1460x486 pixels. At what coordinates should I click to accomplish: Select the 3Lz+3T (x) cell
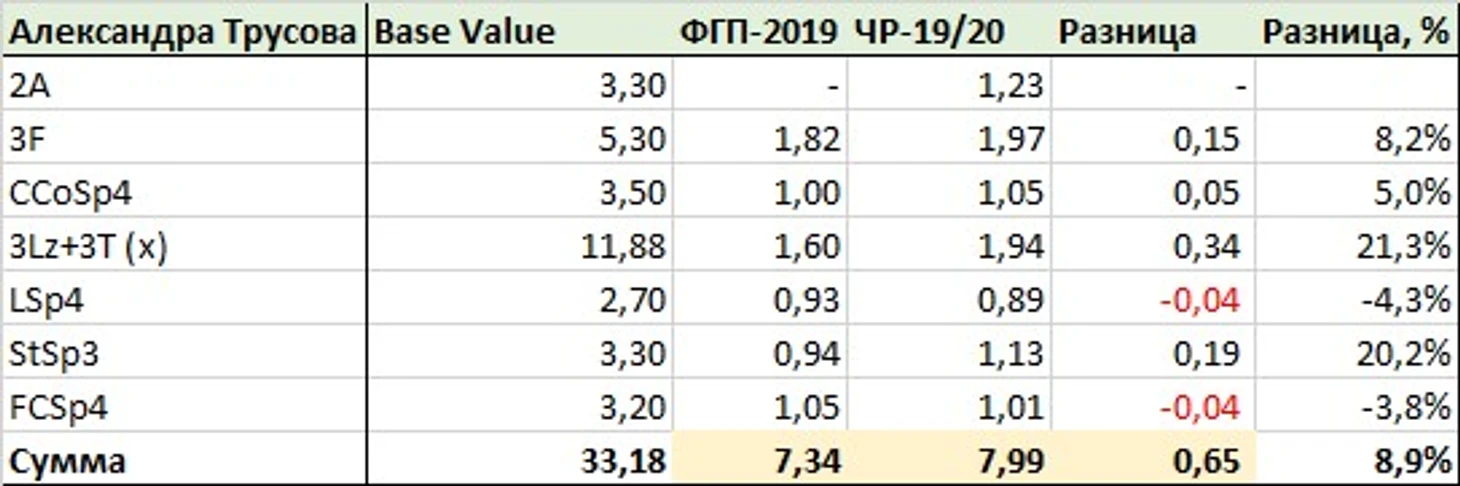coord(183,247)
